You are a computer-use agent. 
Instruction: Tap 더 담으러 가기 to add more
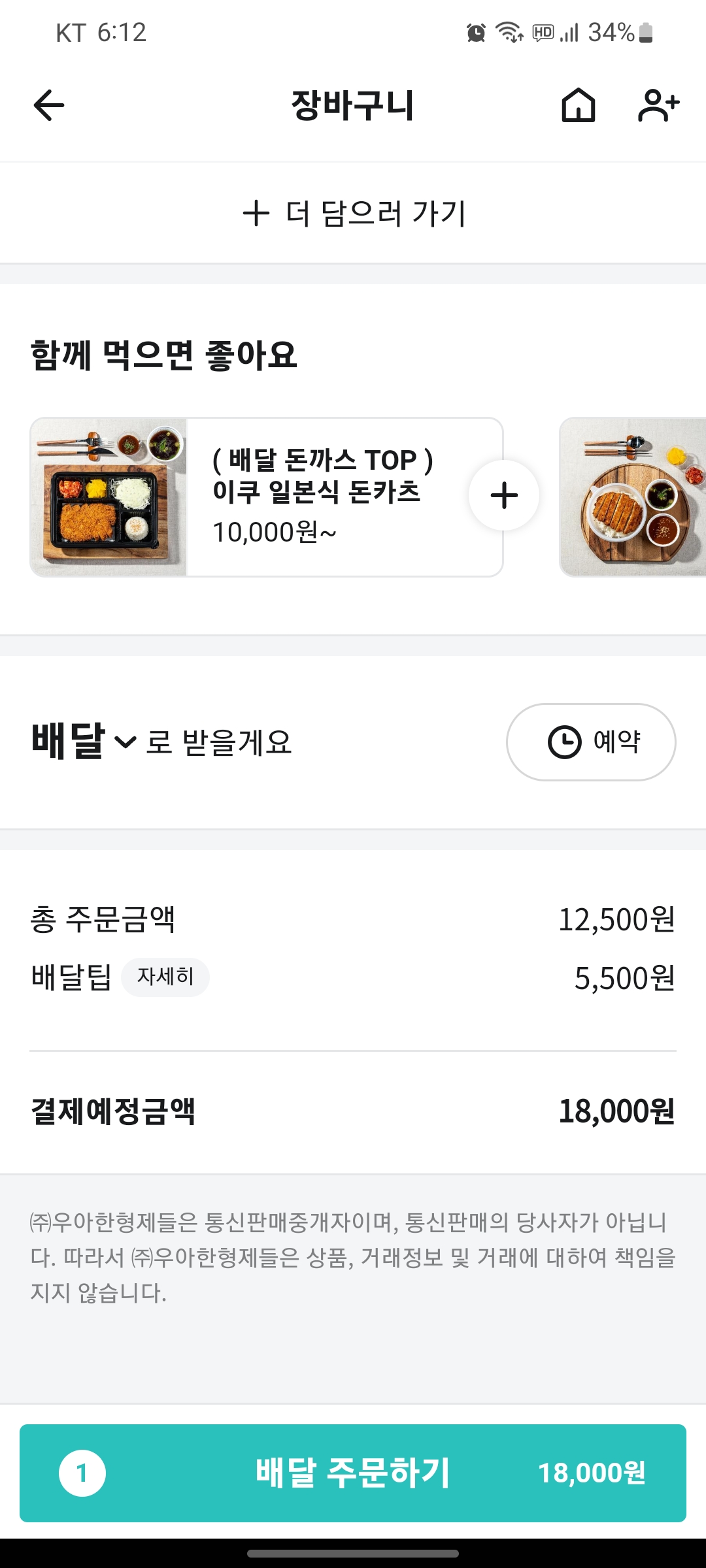point(353,213)
